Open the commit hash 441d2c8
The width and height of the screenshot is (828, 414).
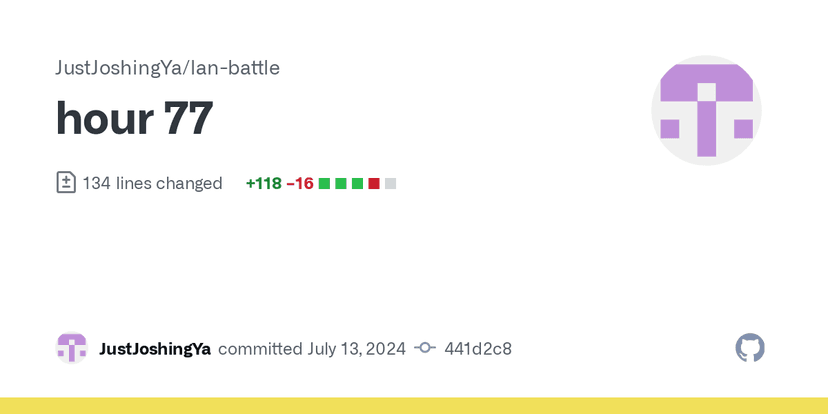[478, 349]
